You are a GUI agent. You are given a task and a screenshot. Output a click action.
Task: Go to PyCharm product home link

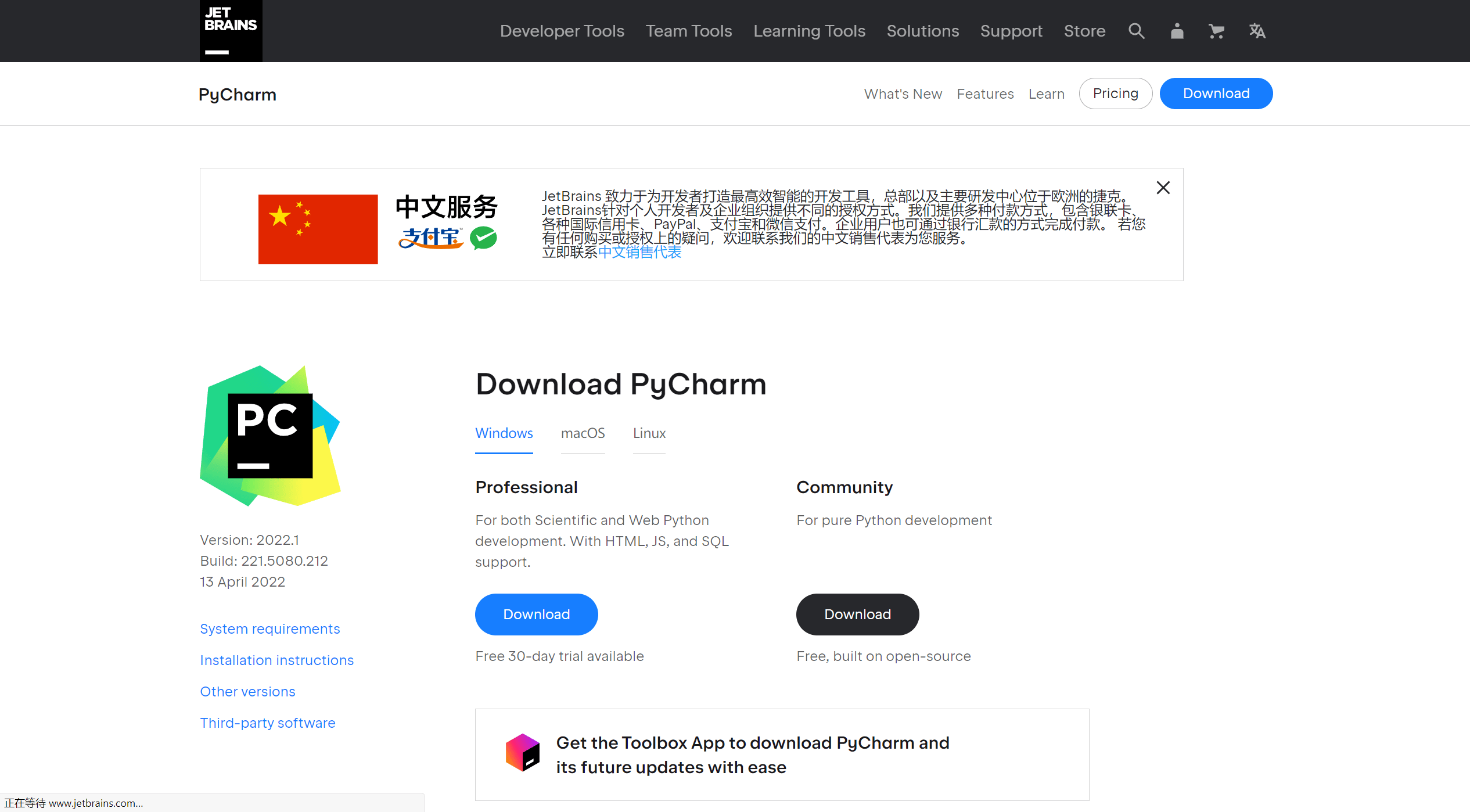tap(238, 94)
